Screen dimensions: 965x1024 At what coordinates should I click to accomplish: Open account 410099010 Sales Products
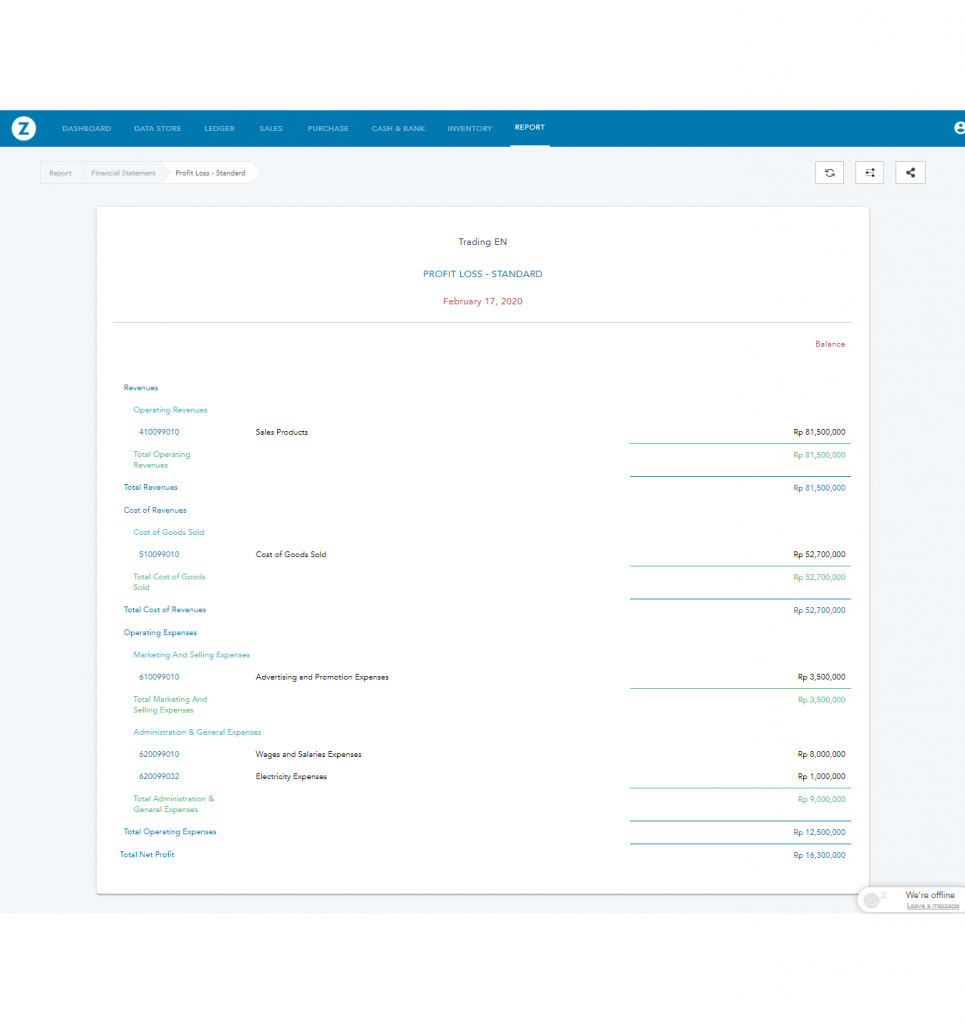point(159,432)
